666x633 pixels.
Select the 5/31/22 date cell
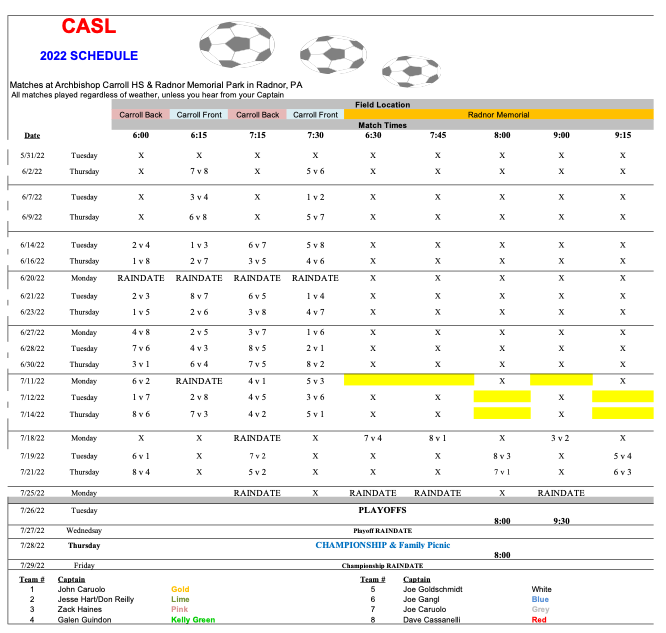(32, 155)
